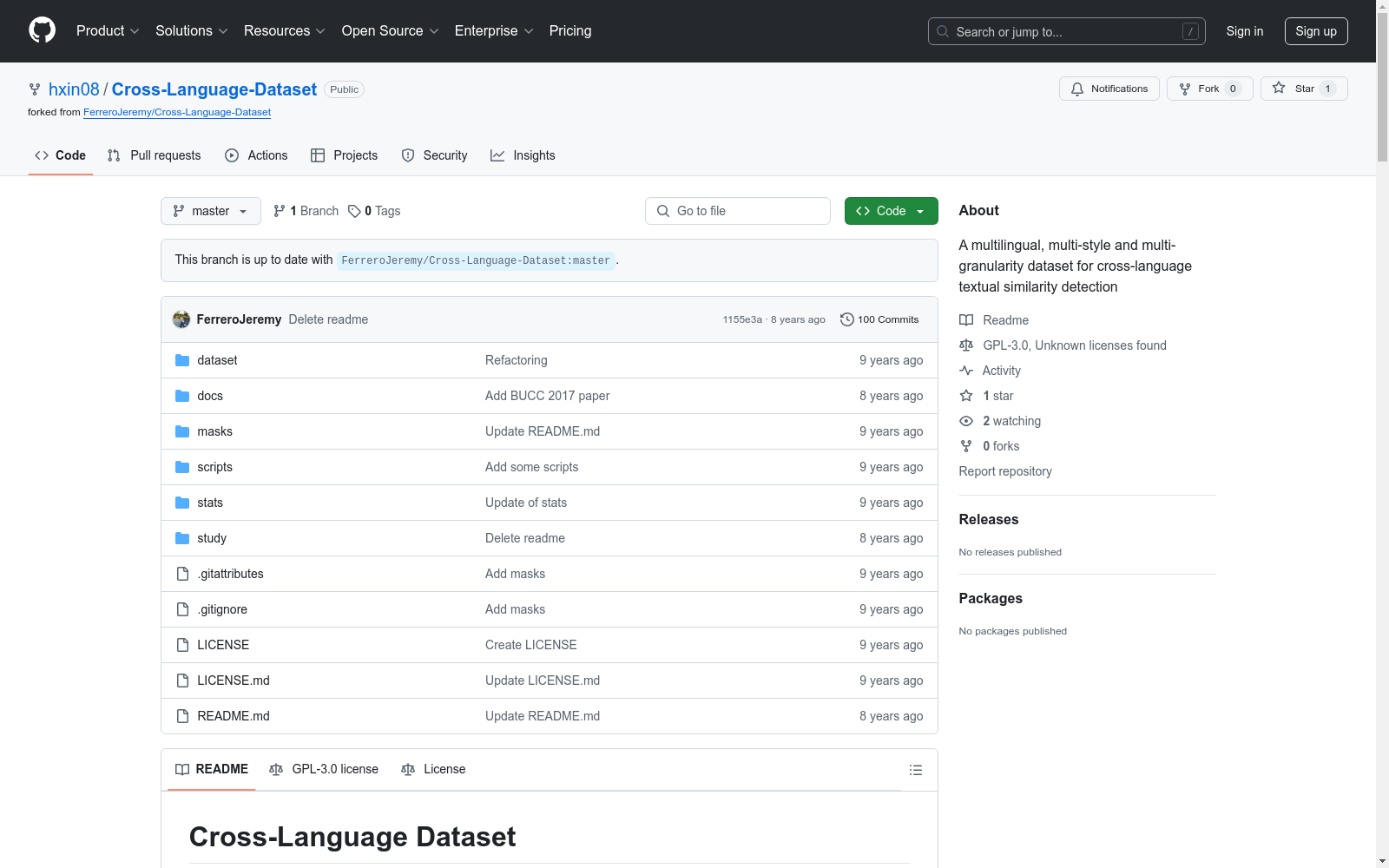This screenshot has height=868, width=1389.
Task: Open the 'Add BUCC 2017 paper' commit message
Action: click(x=547, y=396)
